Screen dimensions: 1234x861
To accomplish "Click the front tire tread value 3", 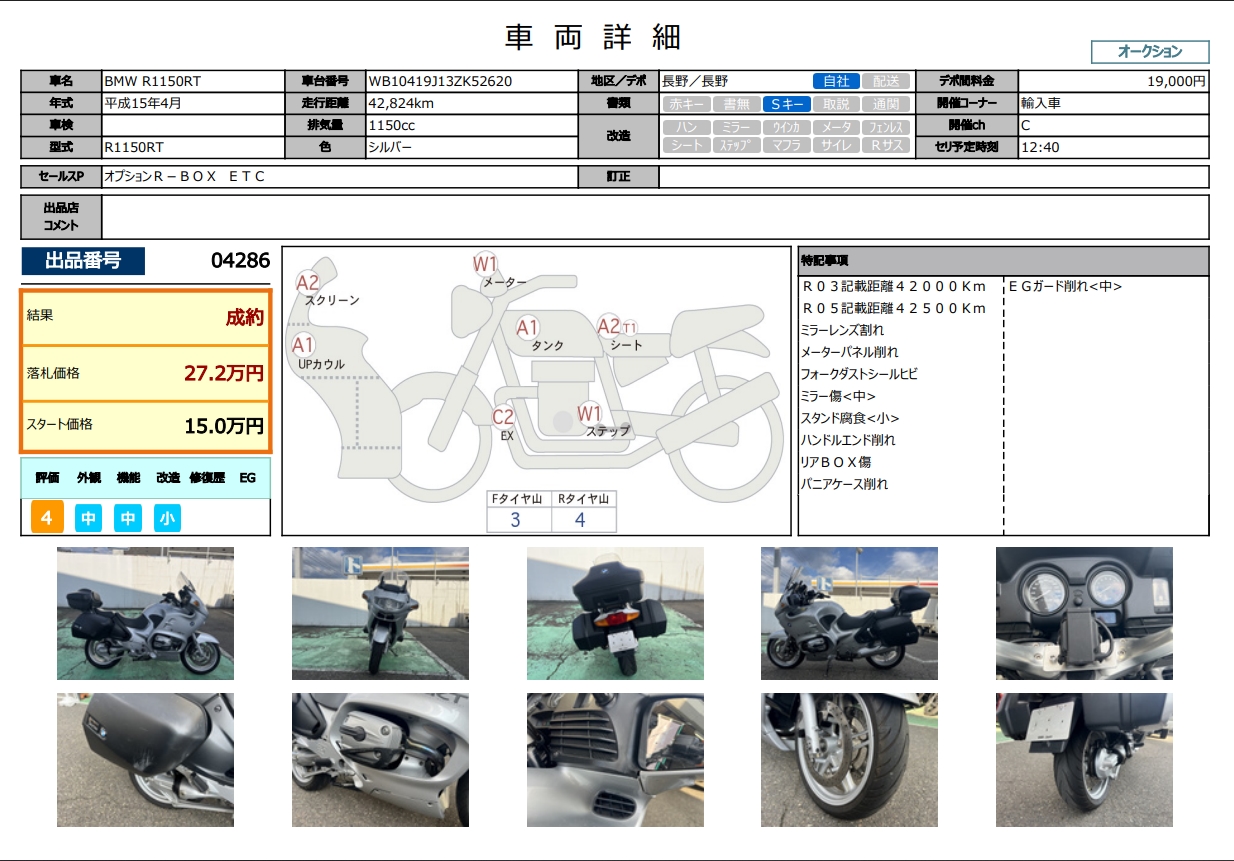I will [516, 520].
